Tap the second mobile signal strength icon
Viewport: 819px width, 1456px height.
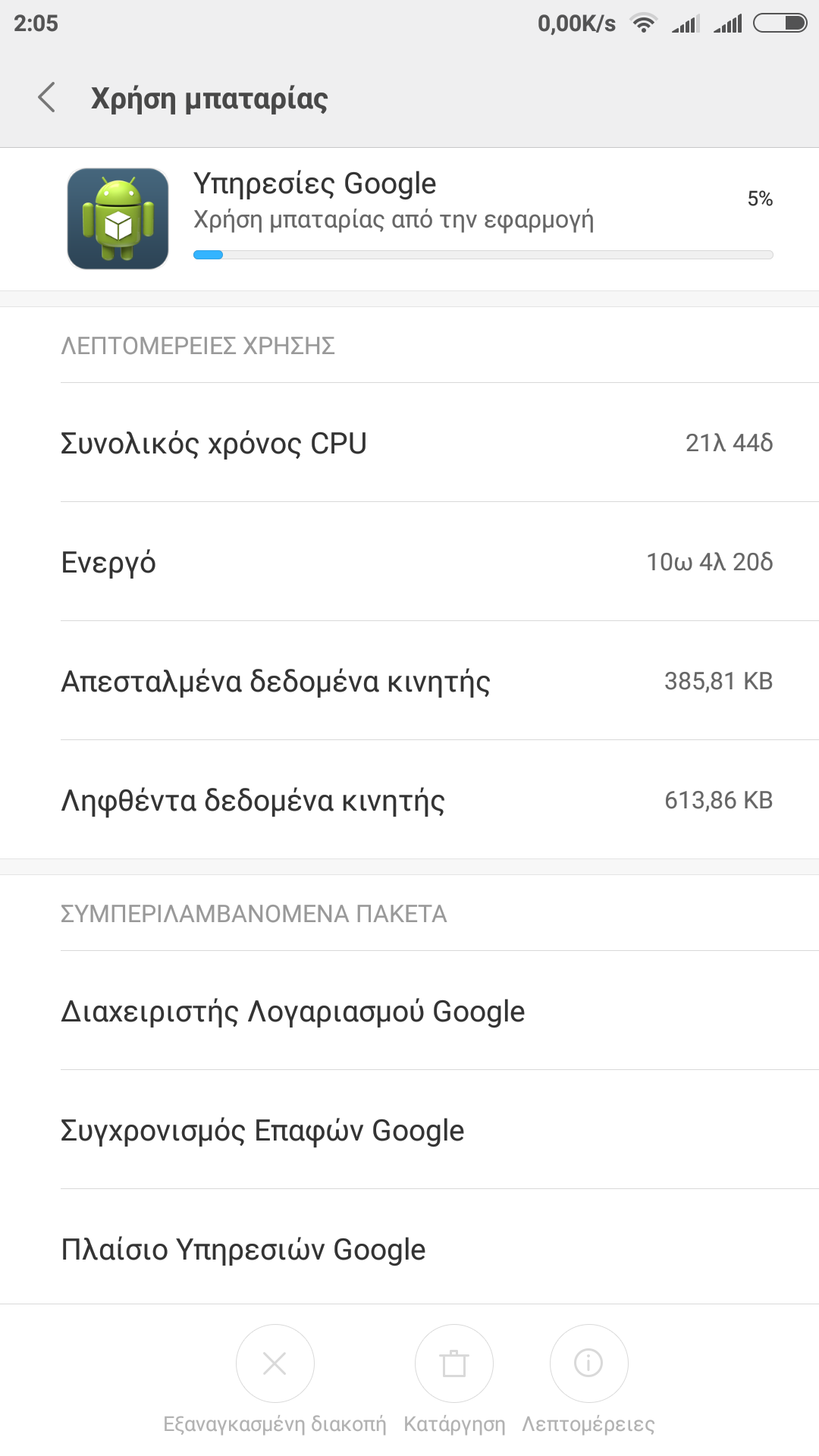coord(728,24)
